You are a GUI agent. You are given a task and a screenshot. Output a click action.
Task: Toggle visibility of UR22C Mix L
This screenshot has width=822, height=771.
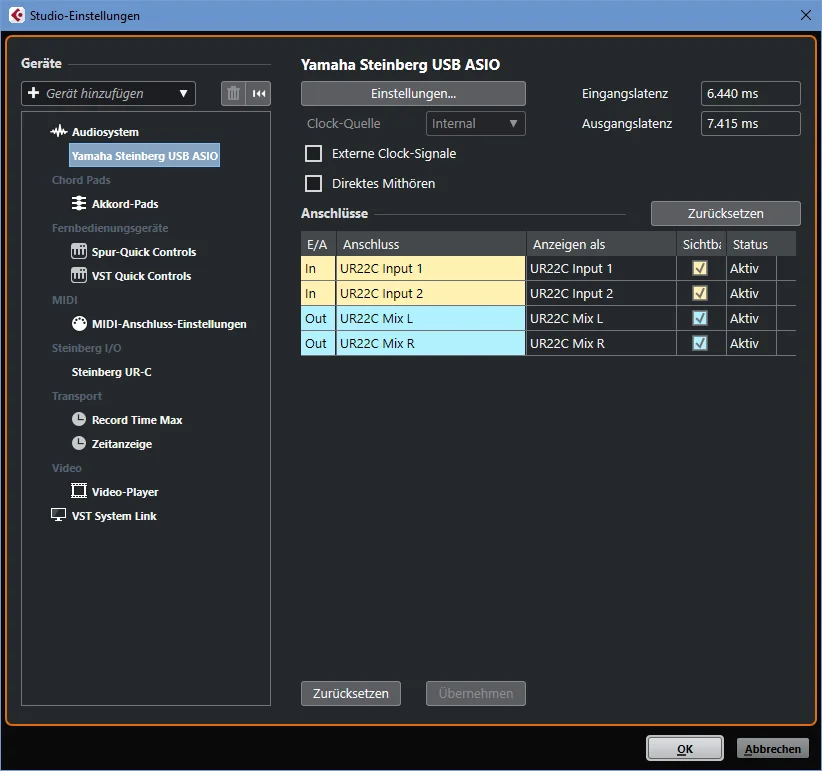click(700, 318)
